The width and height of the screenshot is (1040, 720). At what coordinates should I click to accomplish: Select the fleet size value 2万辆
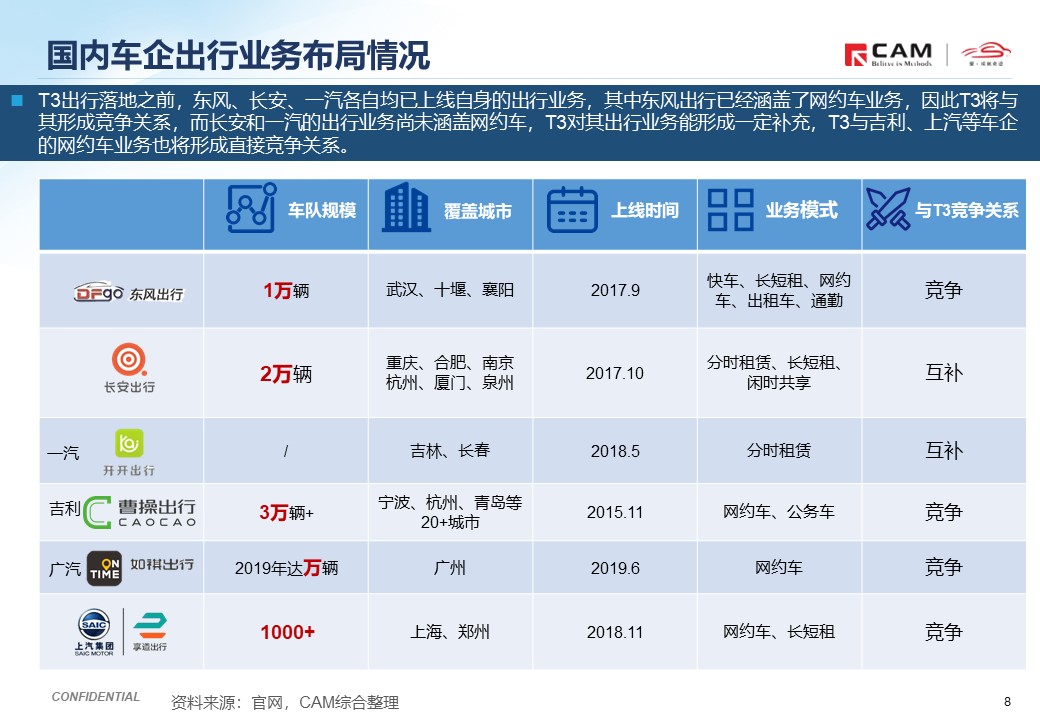[286, 374]
